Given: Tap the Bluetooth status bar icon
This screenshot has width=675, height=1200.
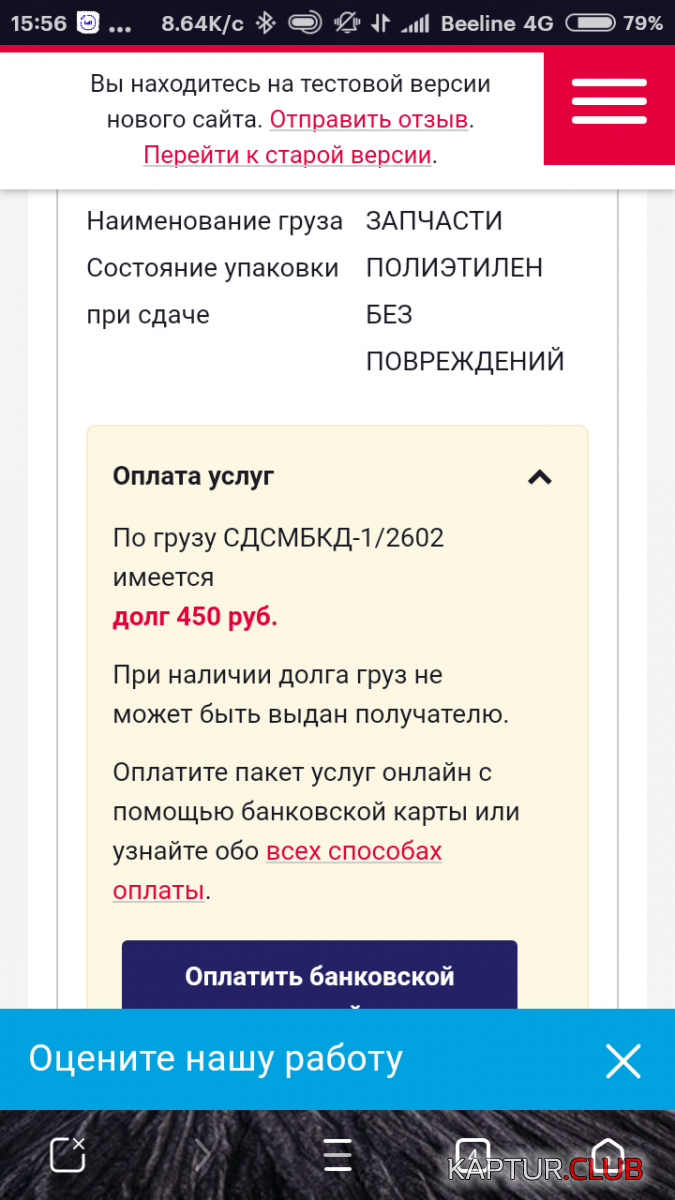Looking at the screenshot, I should point(265,23).
